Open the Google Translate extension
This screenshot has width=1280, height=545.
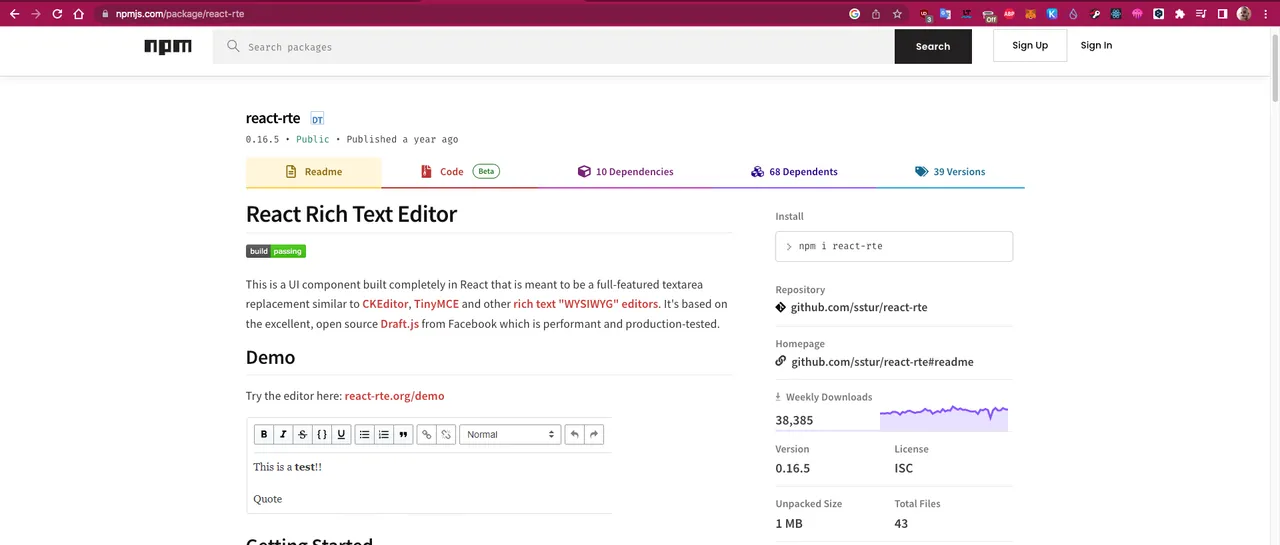[x=945, y=14]
